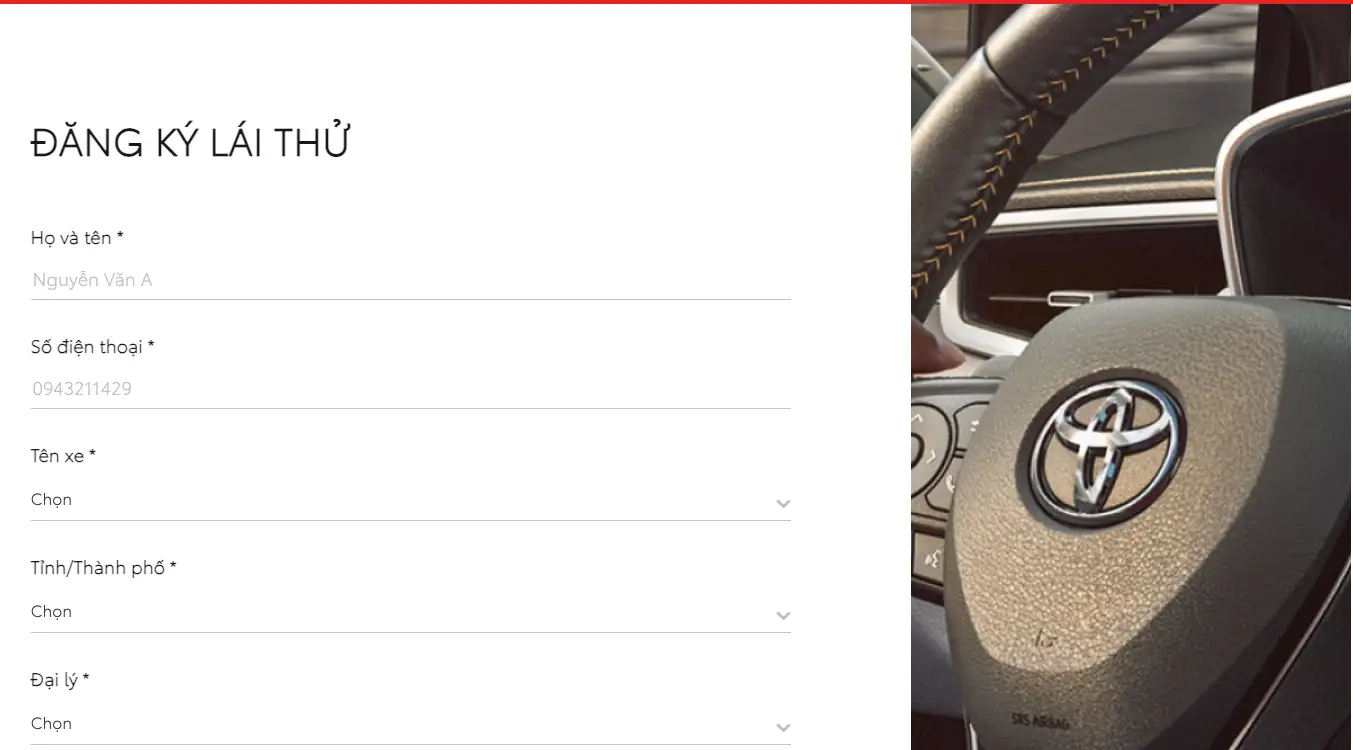
Task: Click the Tên xe label
Action: tap(63, 456)
